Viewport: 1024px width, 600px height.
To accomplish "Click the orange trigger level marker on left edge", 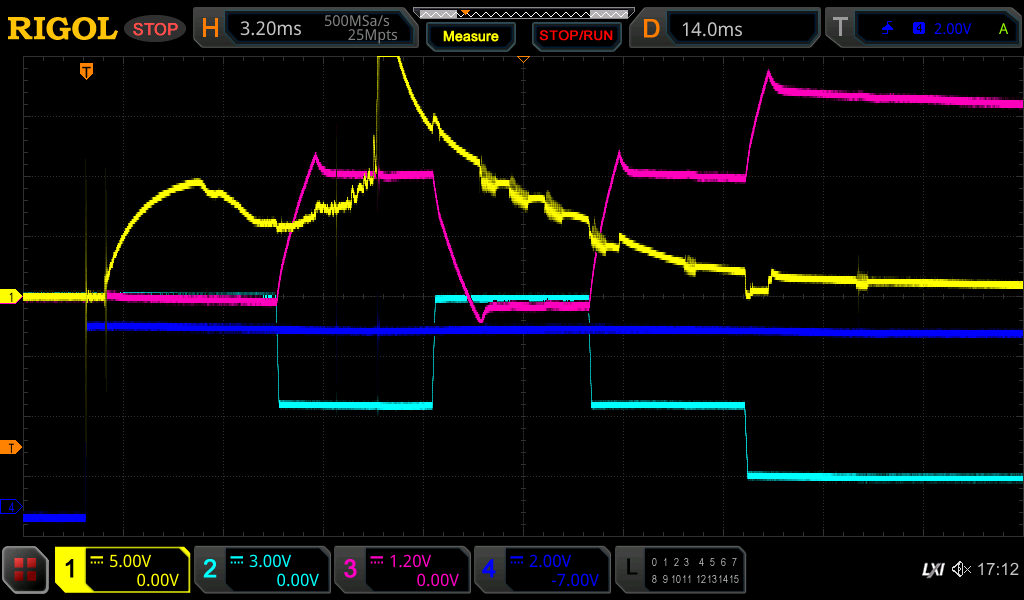I will tap(11, 446).
